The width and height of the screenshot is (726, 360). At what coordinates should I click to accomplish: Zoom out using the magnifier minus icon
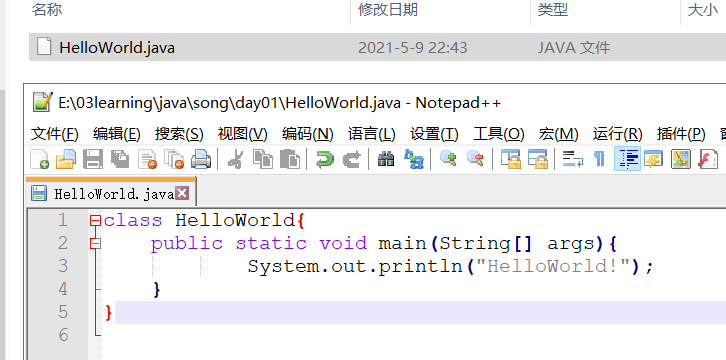[x=475, y=159]
